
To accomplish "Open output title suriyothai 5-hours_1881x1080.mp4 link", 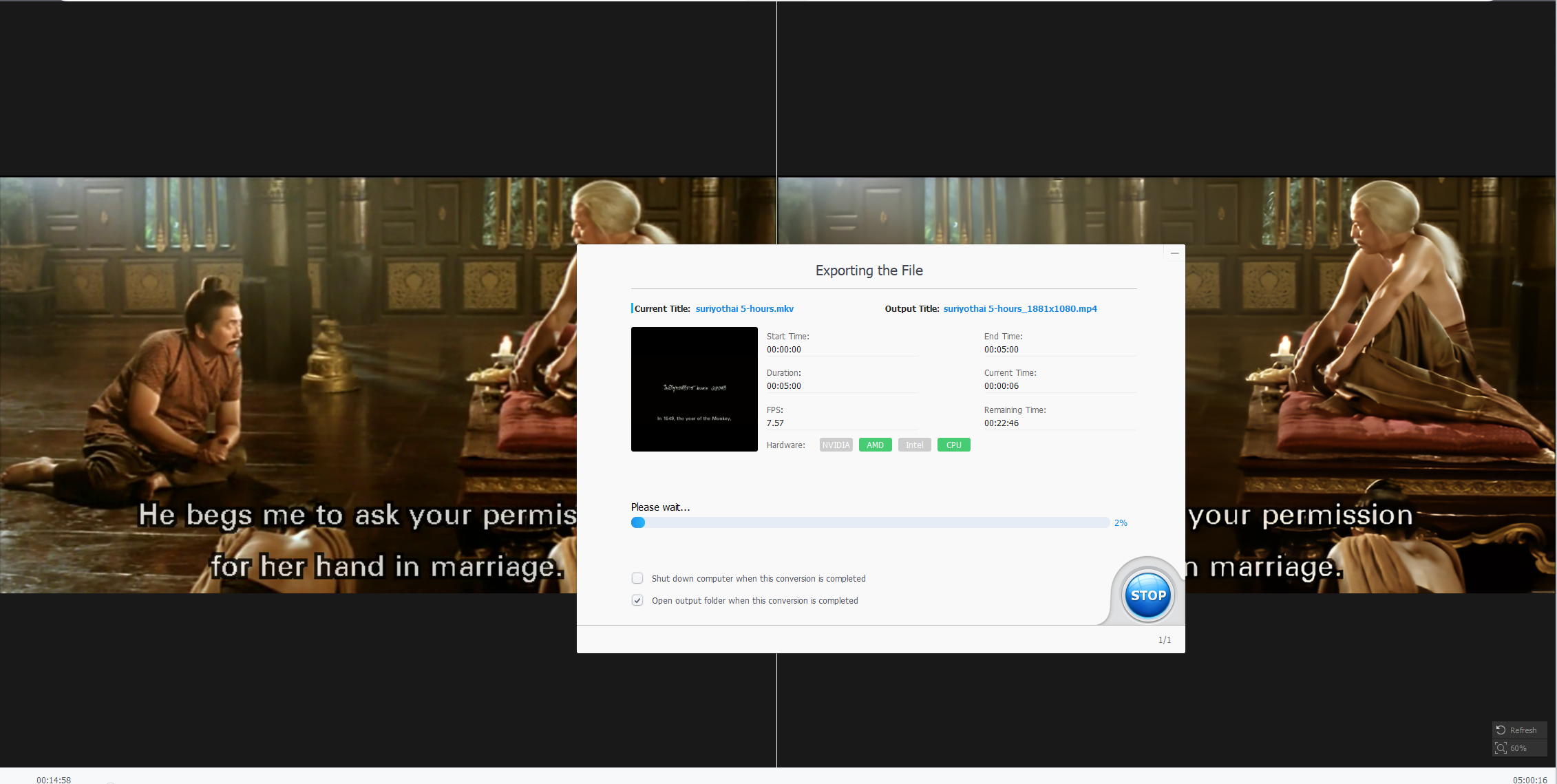I will [x=1019, y=308].
